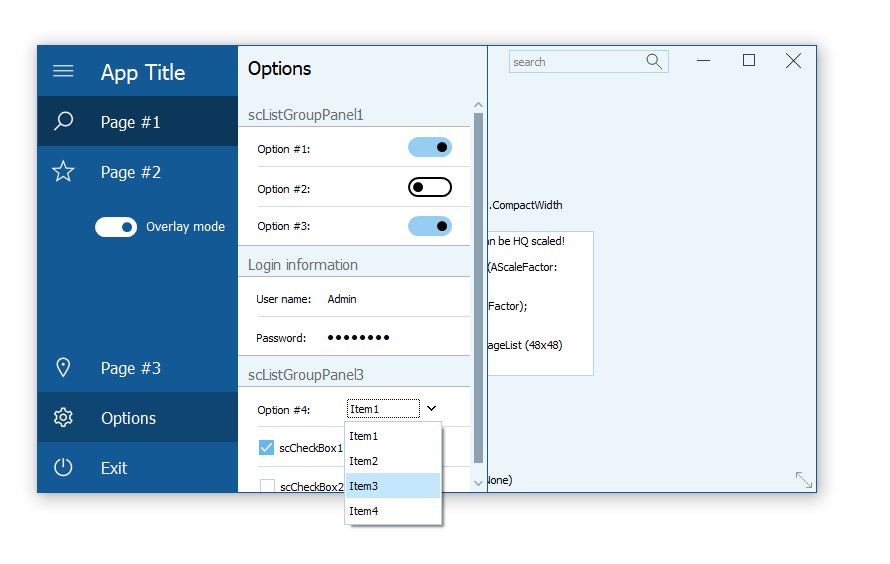Select Item2 from the dropdown list
Screen dimensions: 890x564
coord(393,461)
